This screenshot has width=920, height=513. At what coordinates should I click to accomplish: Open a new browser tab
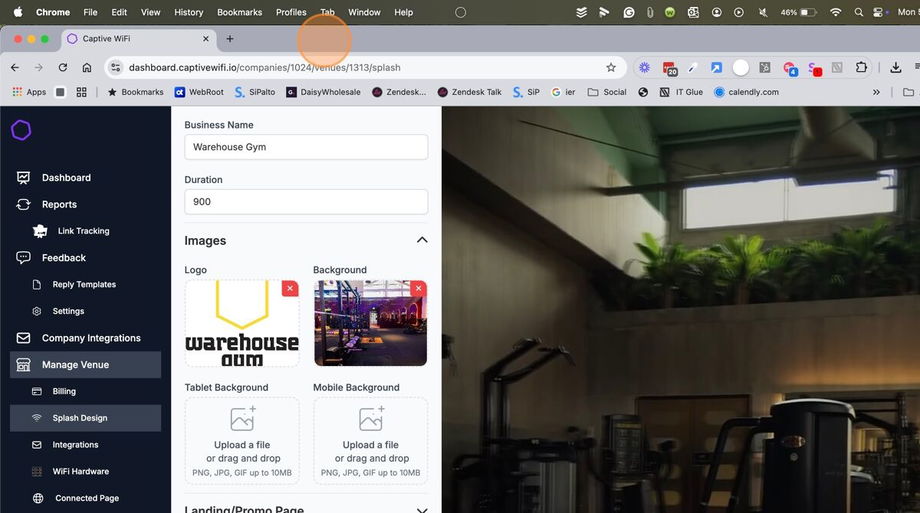[x=230, y=39]
